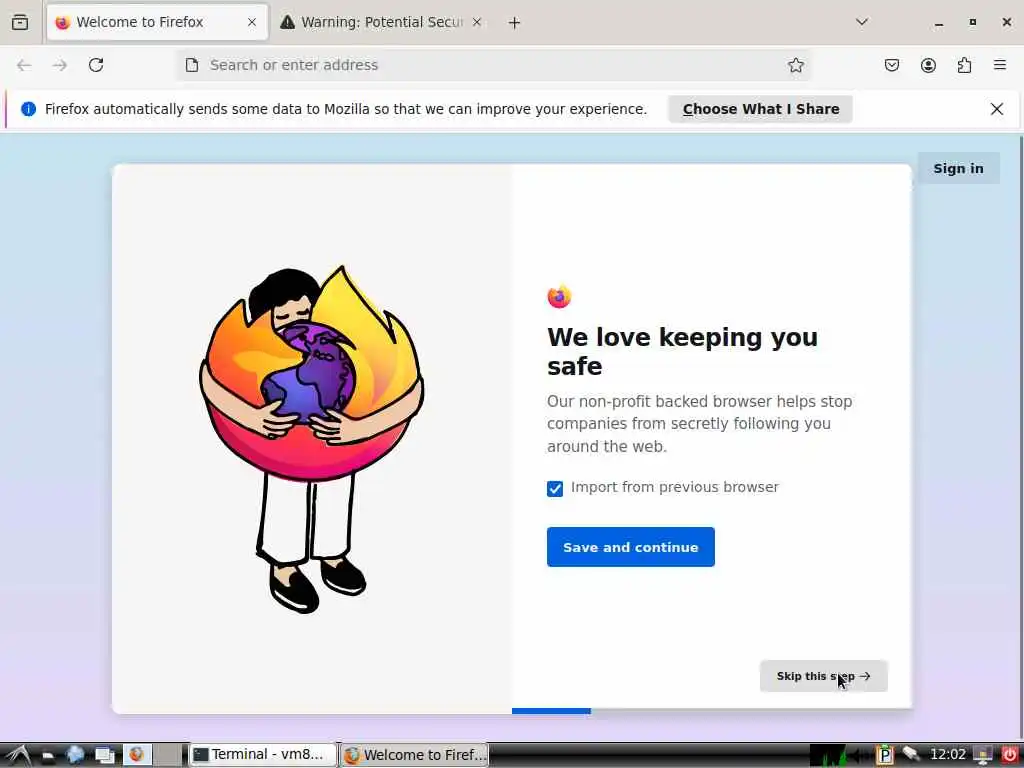Viewport: 1024px width, 768px height.
Task: Click the Firefox launcher icon in taskbar
Action: (136, 755)
